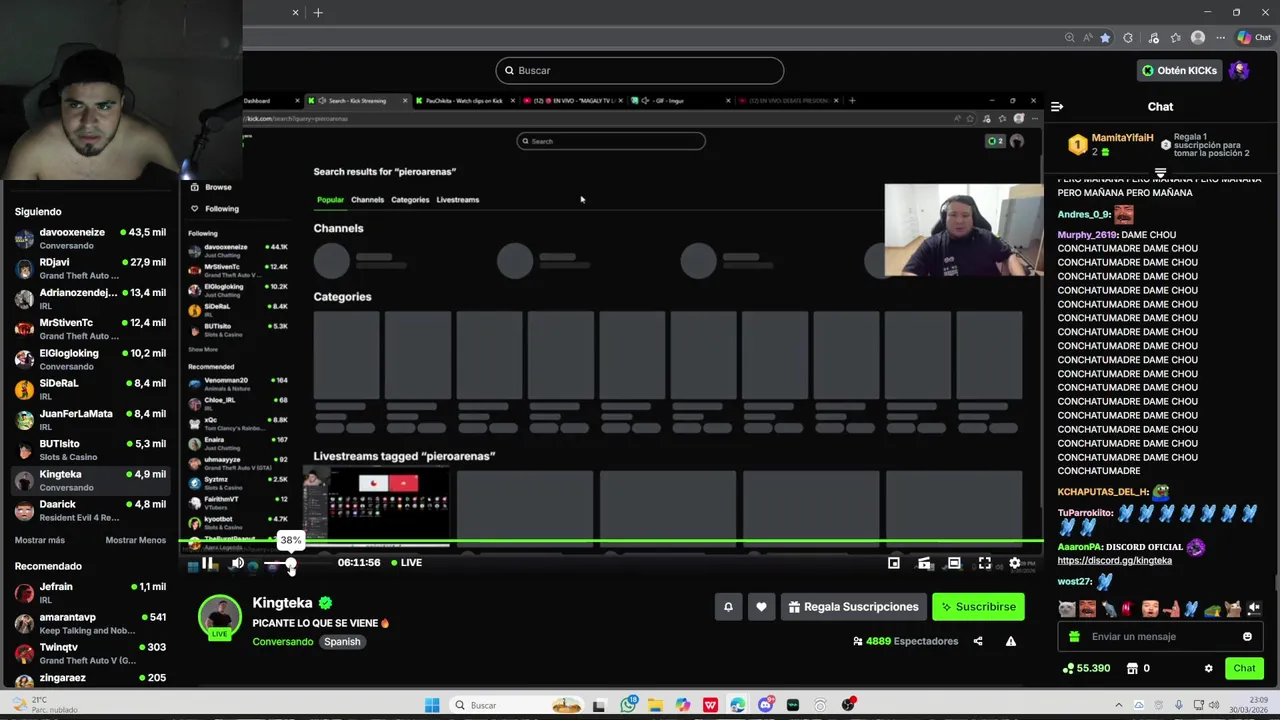
Task: Open read aloud icon in address bar
Action: tap(1087, 38)
